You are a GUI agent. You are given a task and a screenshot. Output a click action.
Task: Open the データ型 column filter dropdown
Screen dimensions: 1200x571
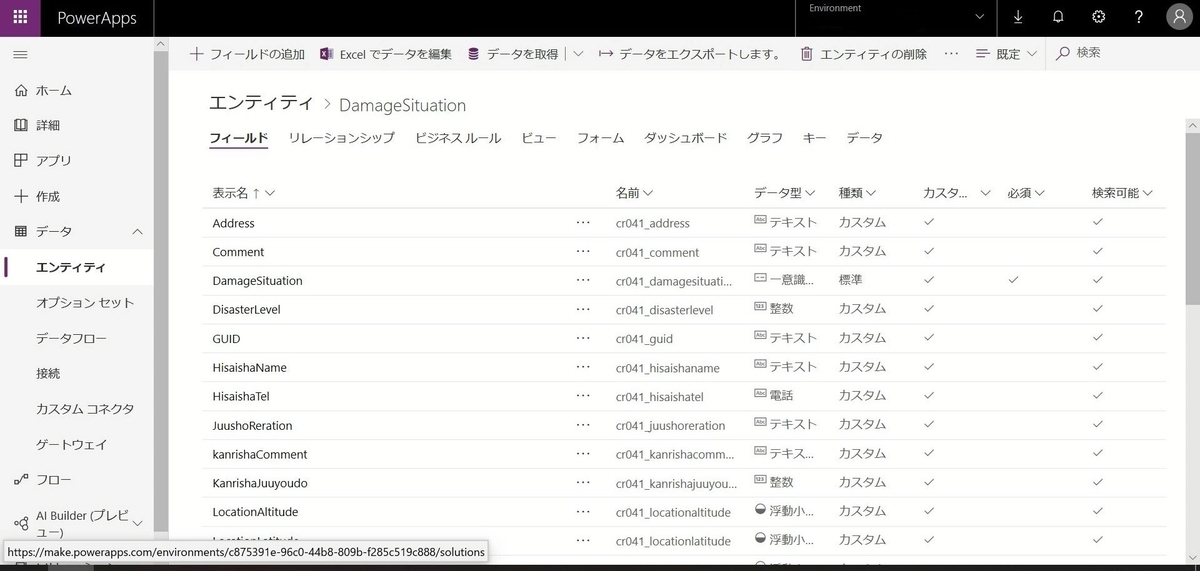click(x=784, y=193)
